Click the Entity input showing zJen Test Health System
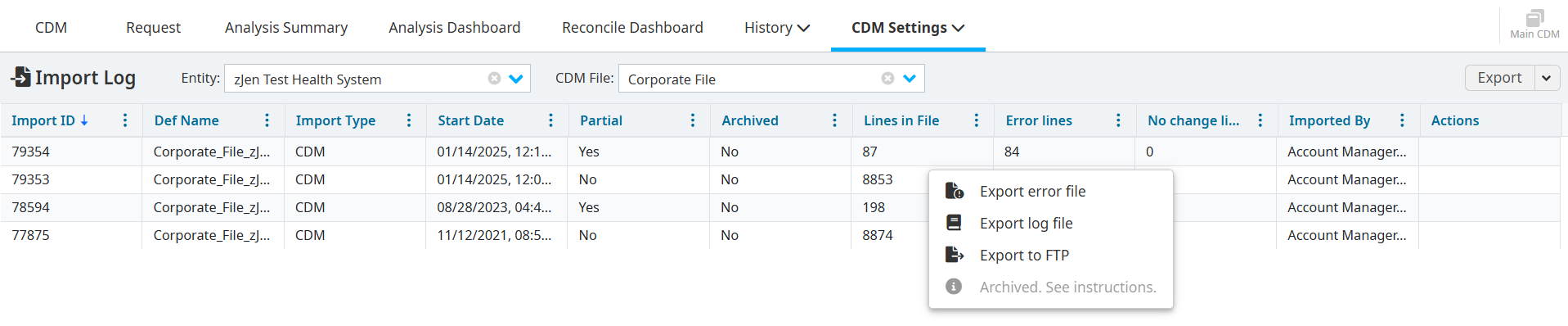The width and height of the screenshot is (1568, 326). click(x=377, y=79)
